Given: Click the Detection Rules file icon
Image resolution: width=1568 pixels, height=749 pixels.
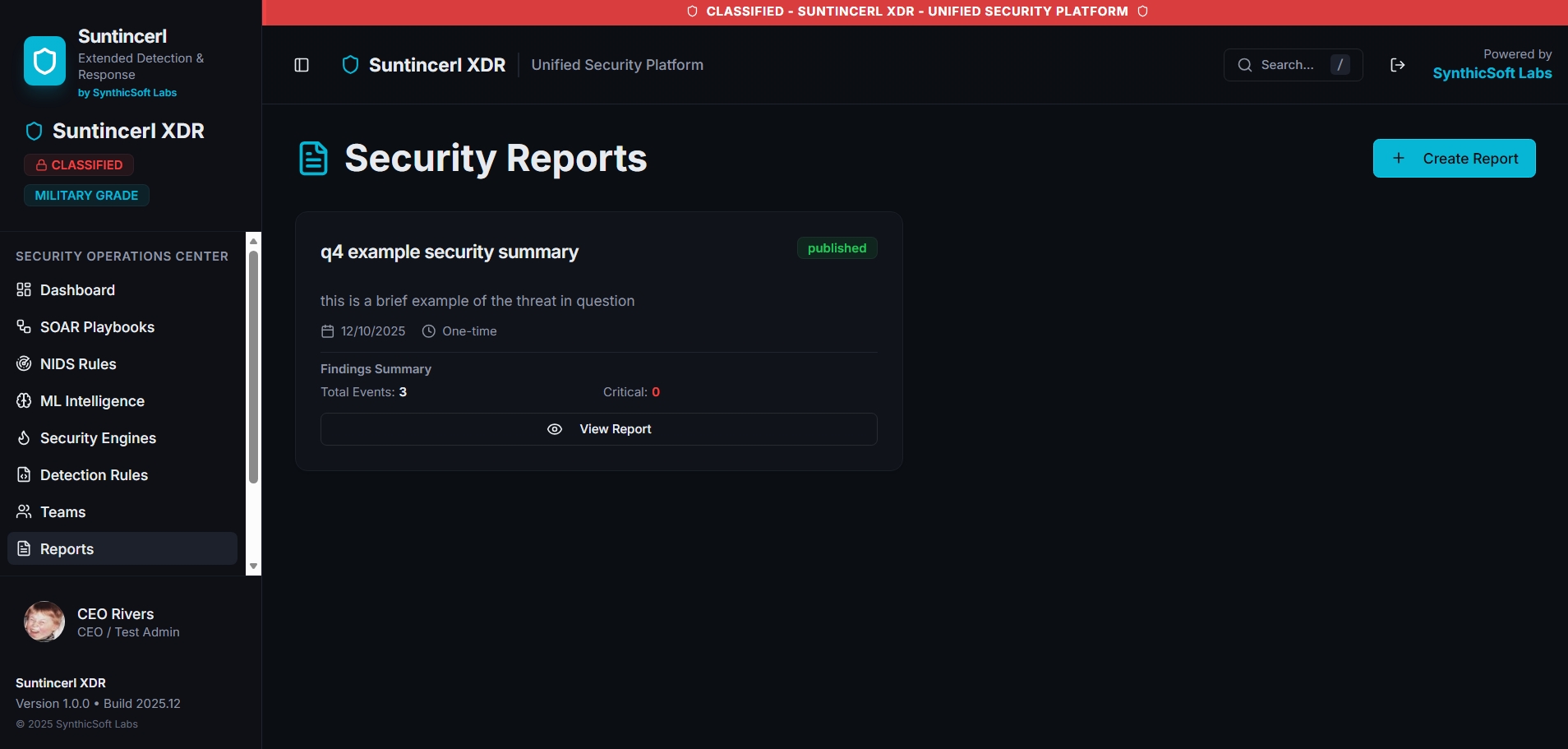Looking at the screenshot, I should tap(24, 475).
